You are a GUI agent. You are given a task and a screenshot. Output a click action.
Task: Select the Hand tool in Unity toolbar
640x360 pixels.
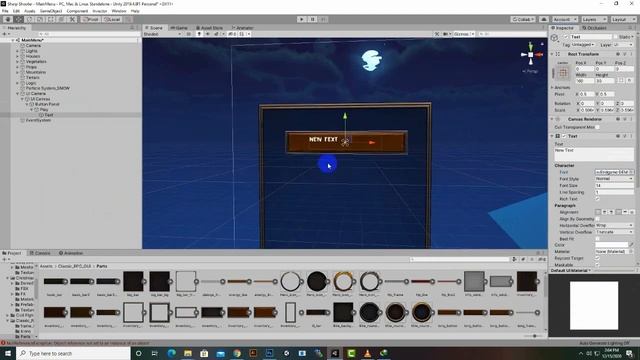8,19
